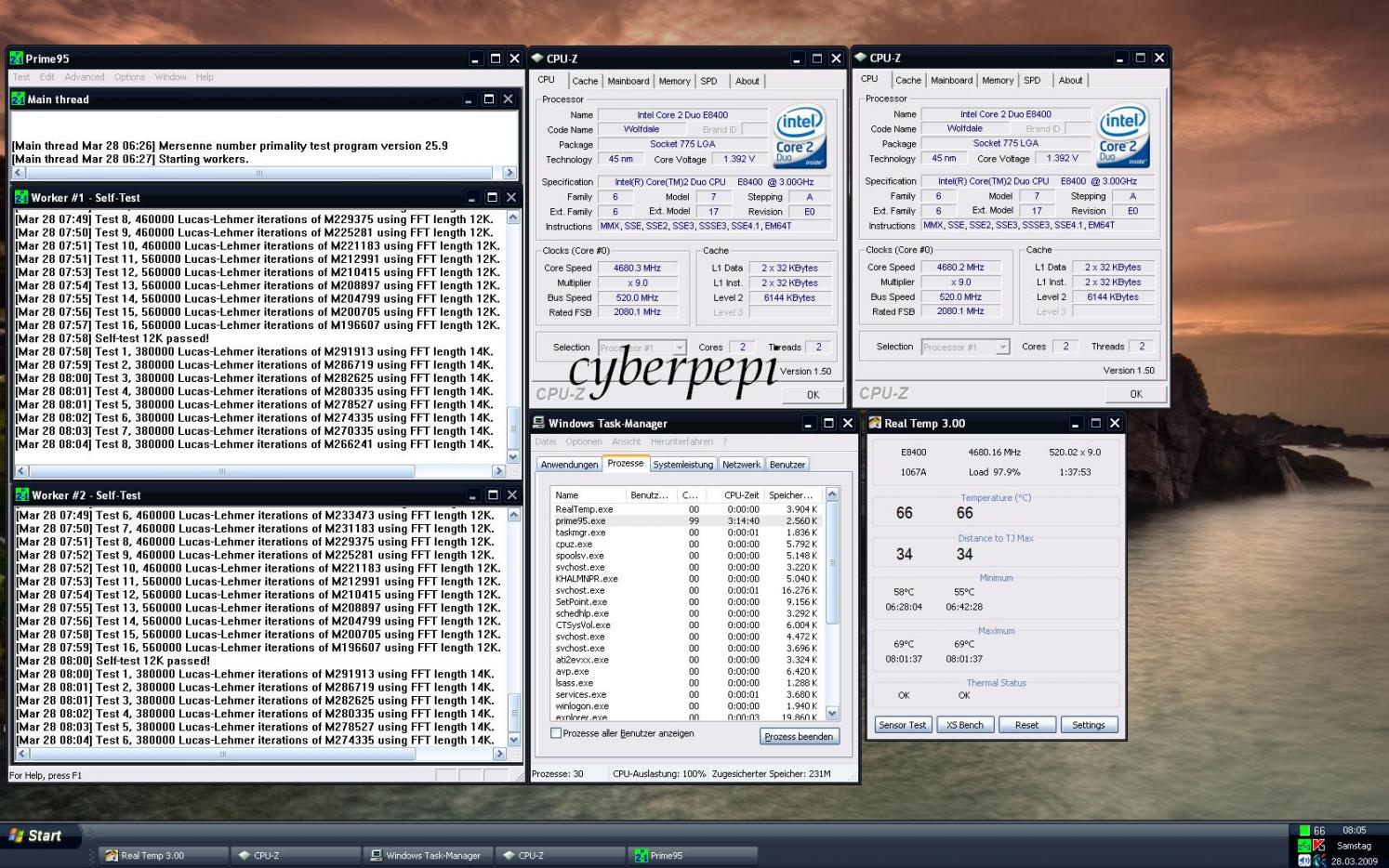
Task: Click Intel Core 2 Duo logo, right CPU-Z
Action: pos(1123,137)
